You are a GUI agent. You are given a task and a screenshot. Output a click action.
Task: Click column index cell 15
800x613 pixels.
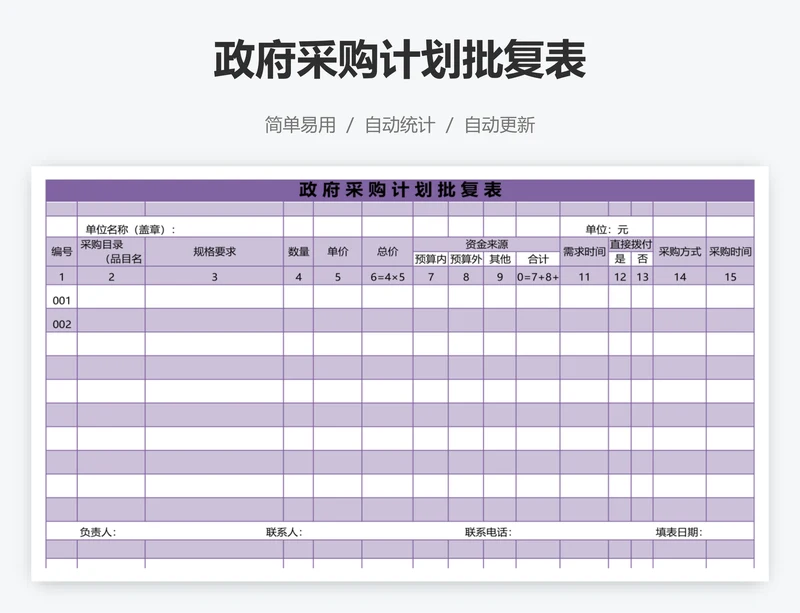tap(730, 277)
